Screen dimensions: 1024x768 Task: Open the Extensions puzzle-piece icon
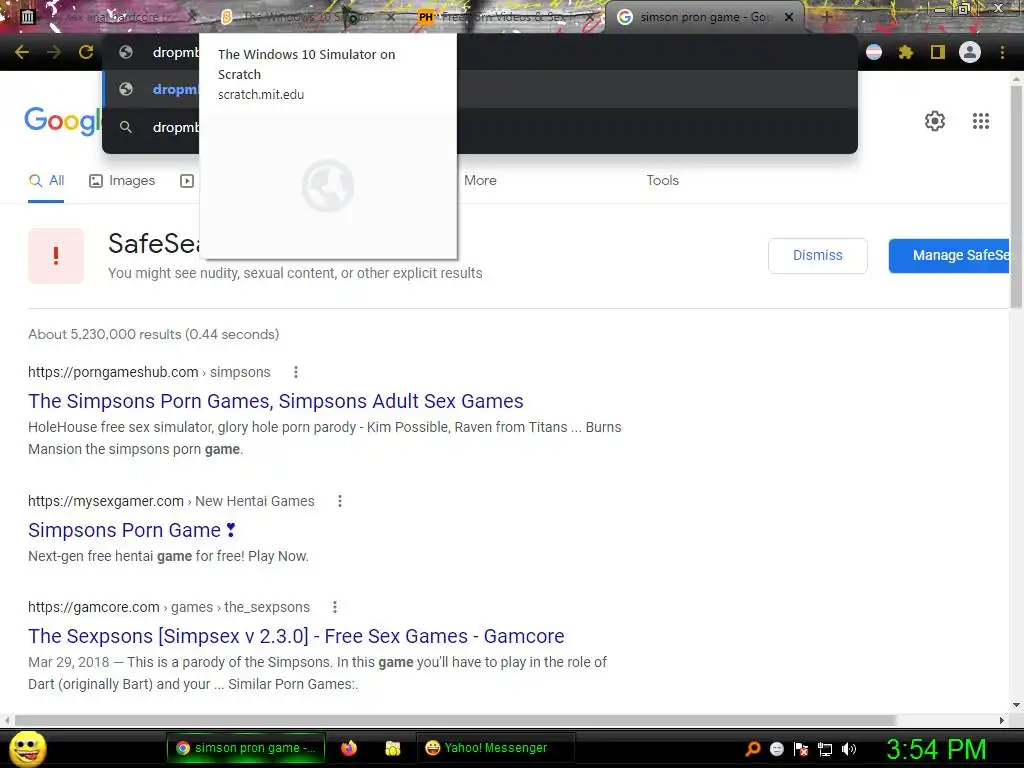(905, 52)
